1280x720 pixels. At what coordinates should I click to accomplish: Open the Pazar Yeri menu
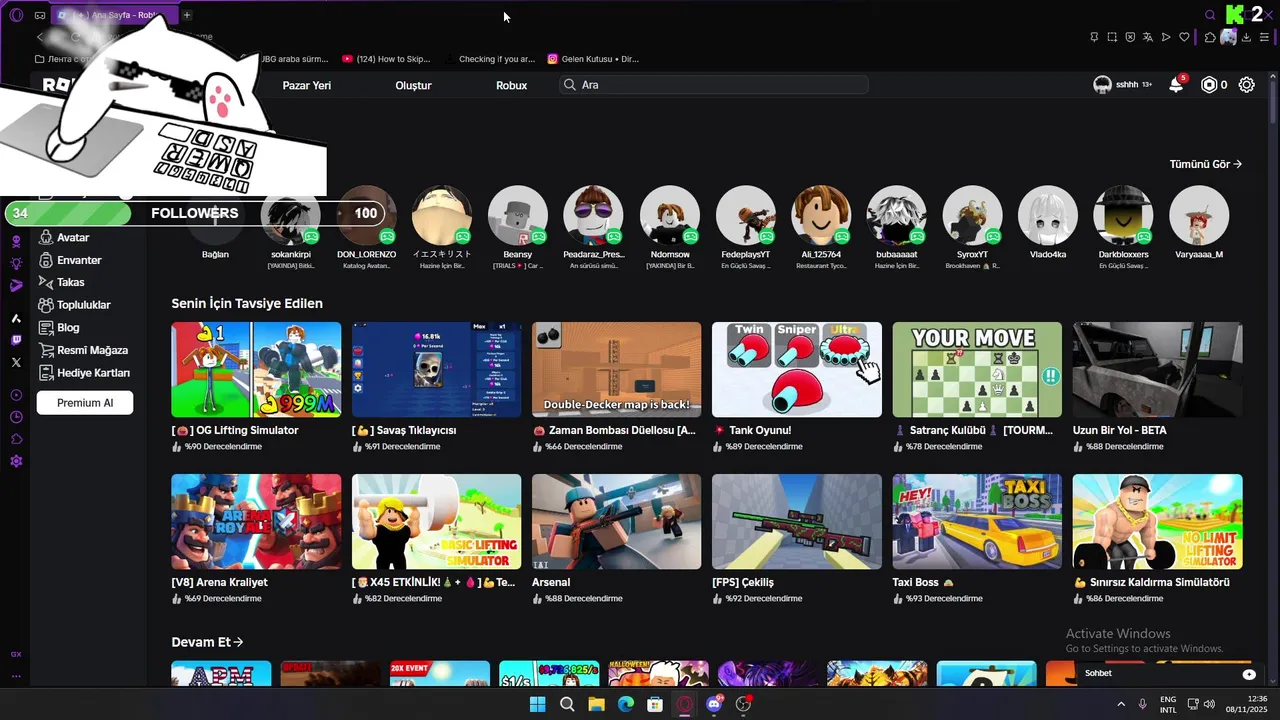coord(306,85)
